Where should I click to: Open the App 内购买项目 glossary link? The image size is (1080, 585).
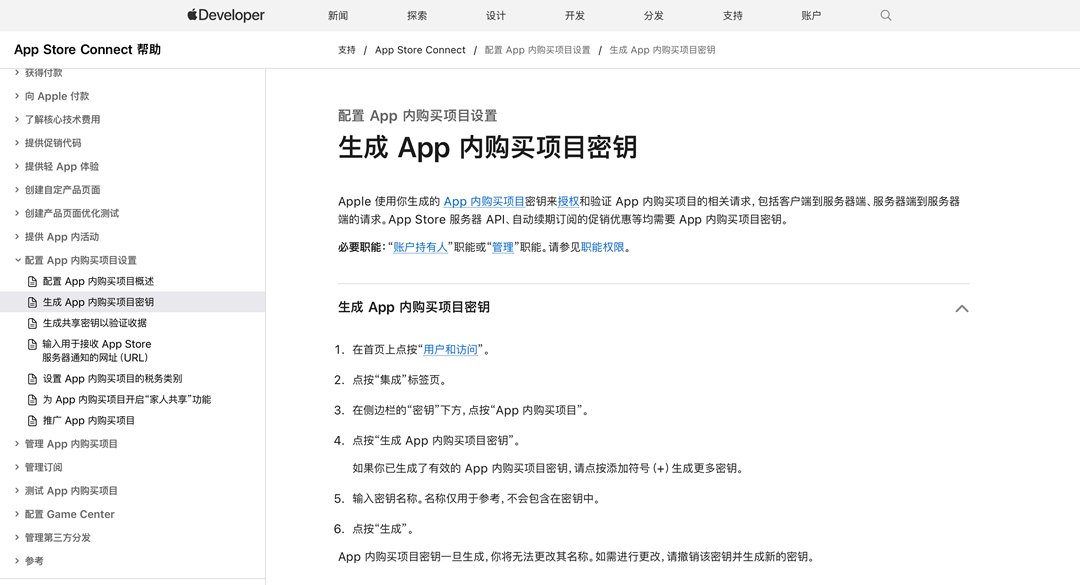pos(484,201)
